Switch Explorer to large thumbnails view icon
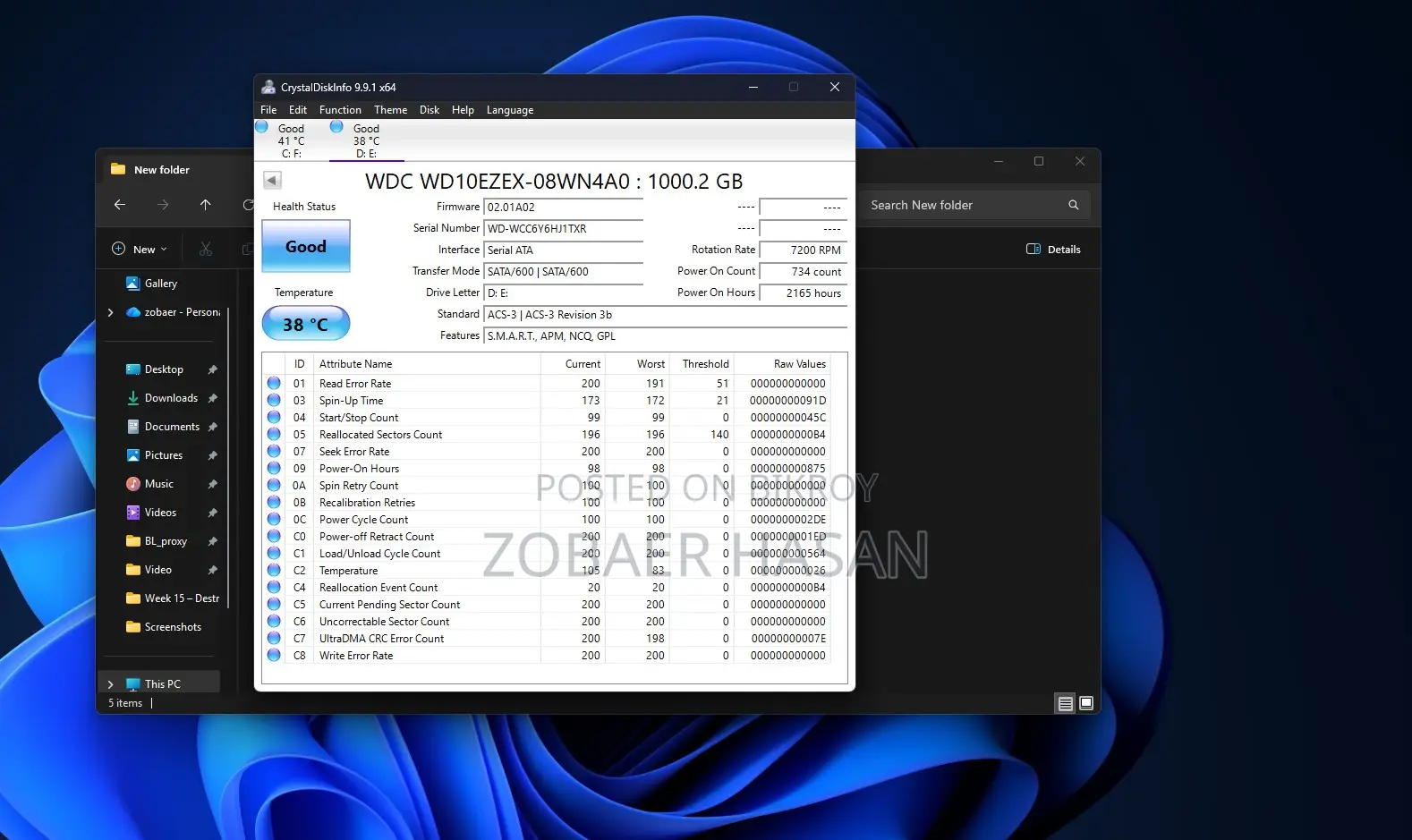The image size is (1412, 840). [1086, 703]
